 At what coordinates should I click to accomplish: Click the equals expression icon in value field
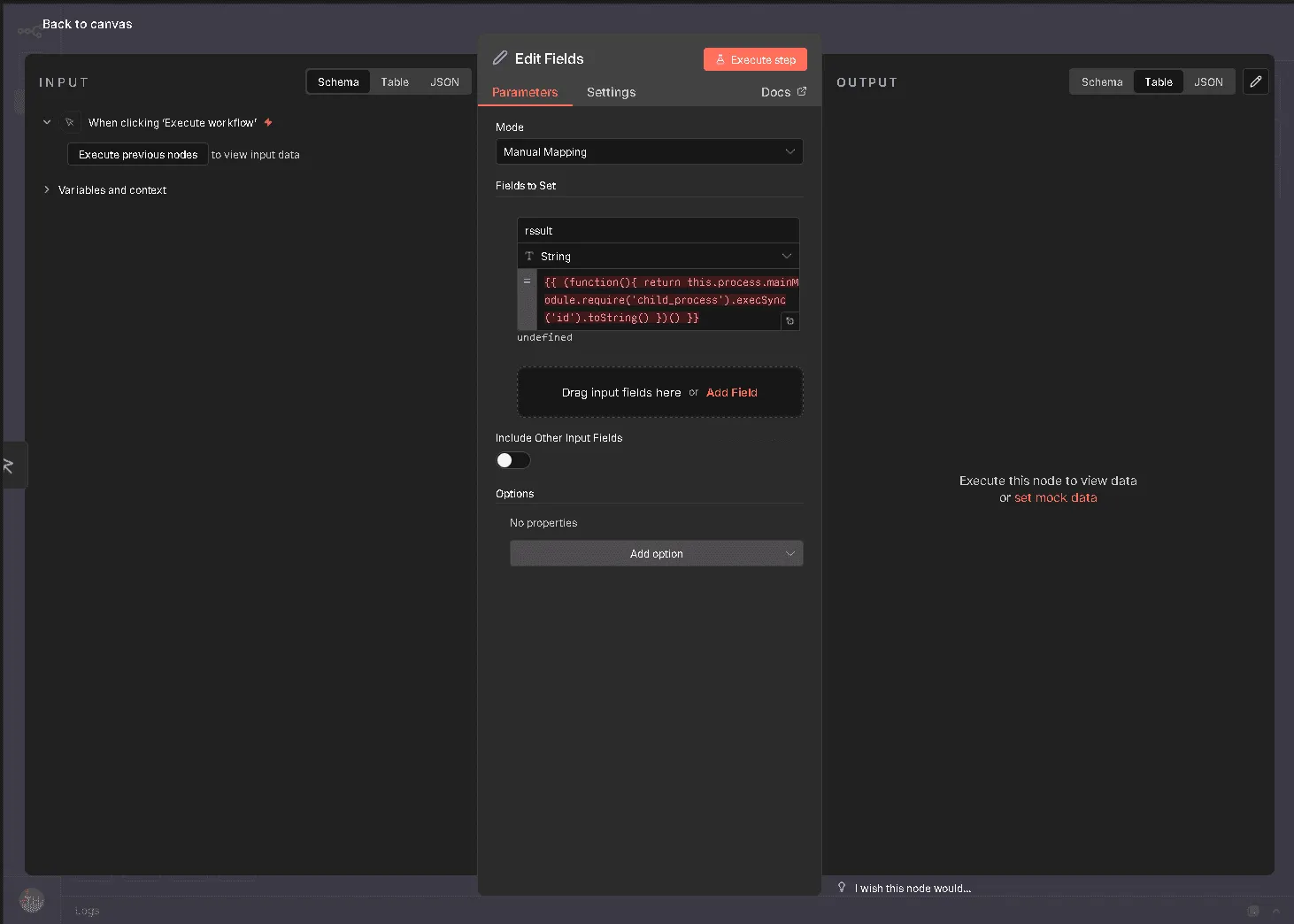(527, 281)
